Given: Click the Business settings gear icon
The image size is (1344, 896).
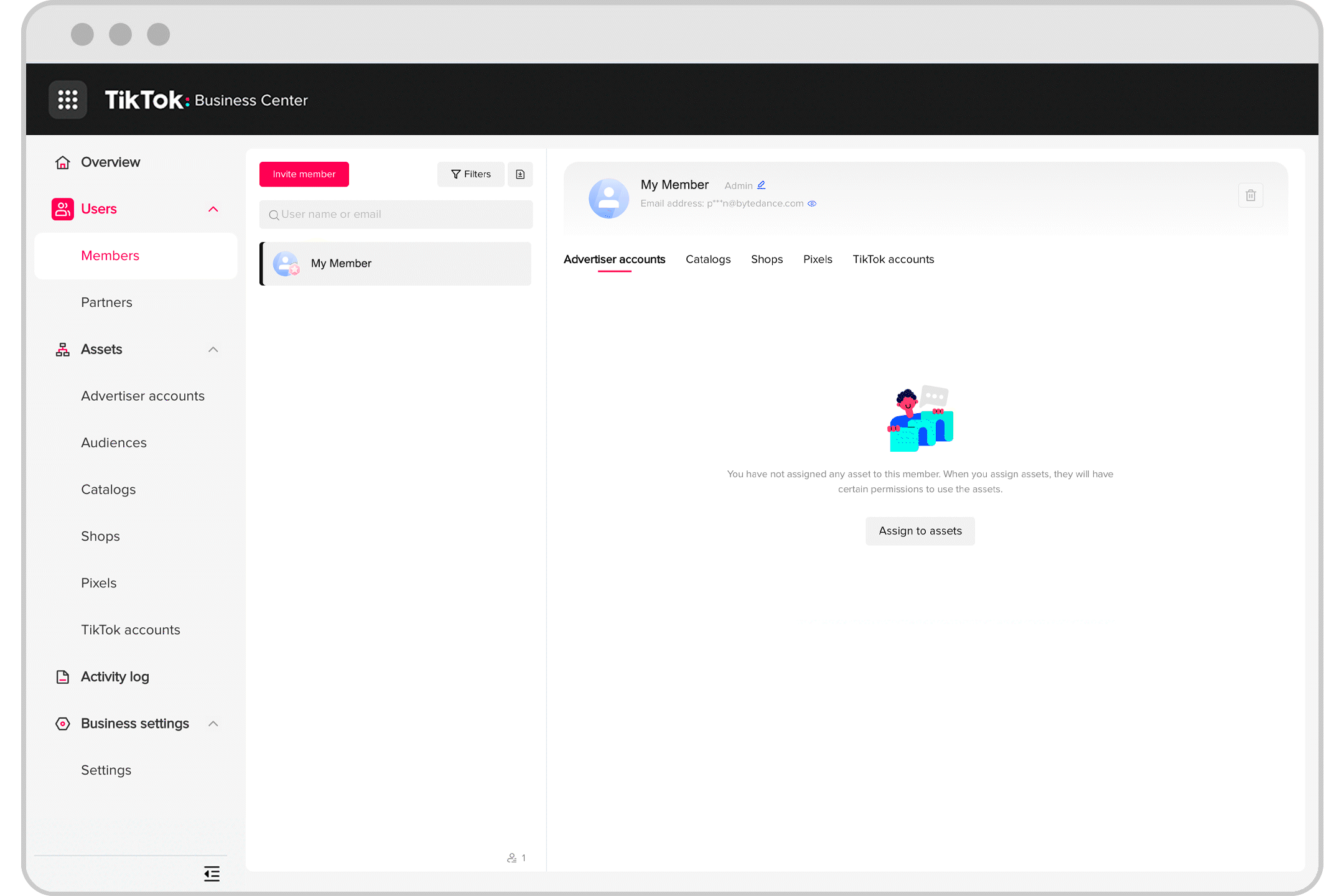Looking at the screenshot, I should (x=63, y=723).
